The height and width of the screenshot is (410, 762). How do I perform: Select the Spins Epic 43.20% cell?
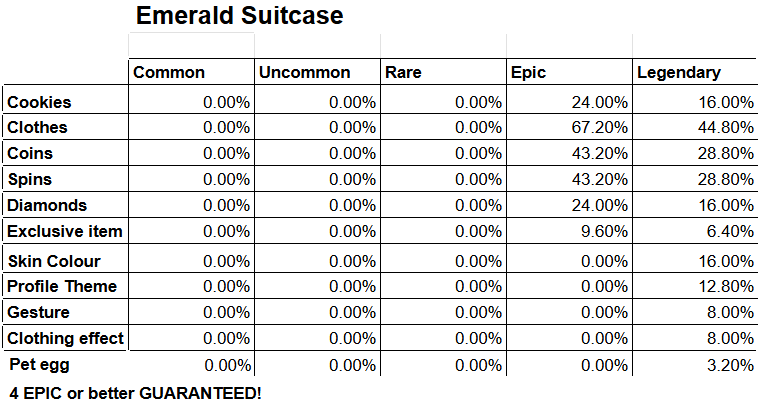pos(600,180)
